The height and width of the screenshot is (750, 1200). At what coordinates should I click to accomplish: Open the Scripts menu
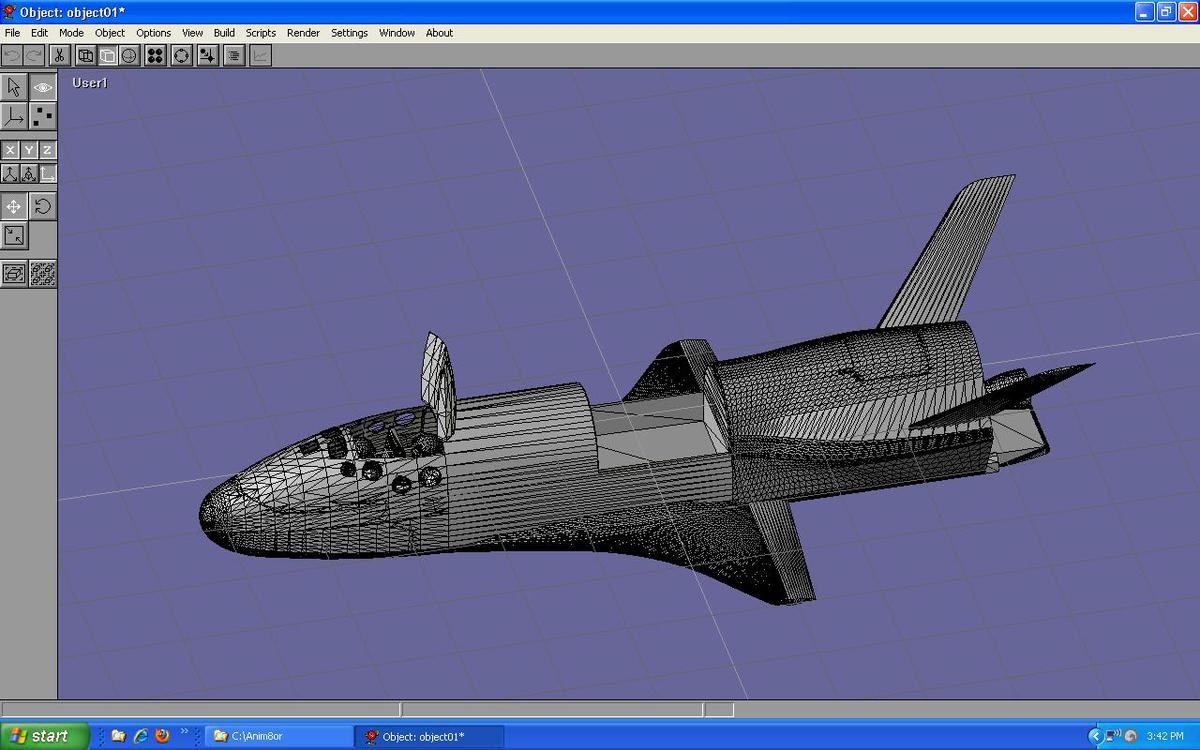(261, 33)
